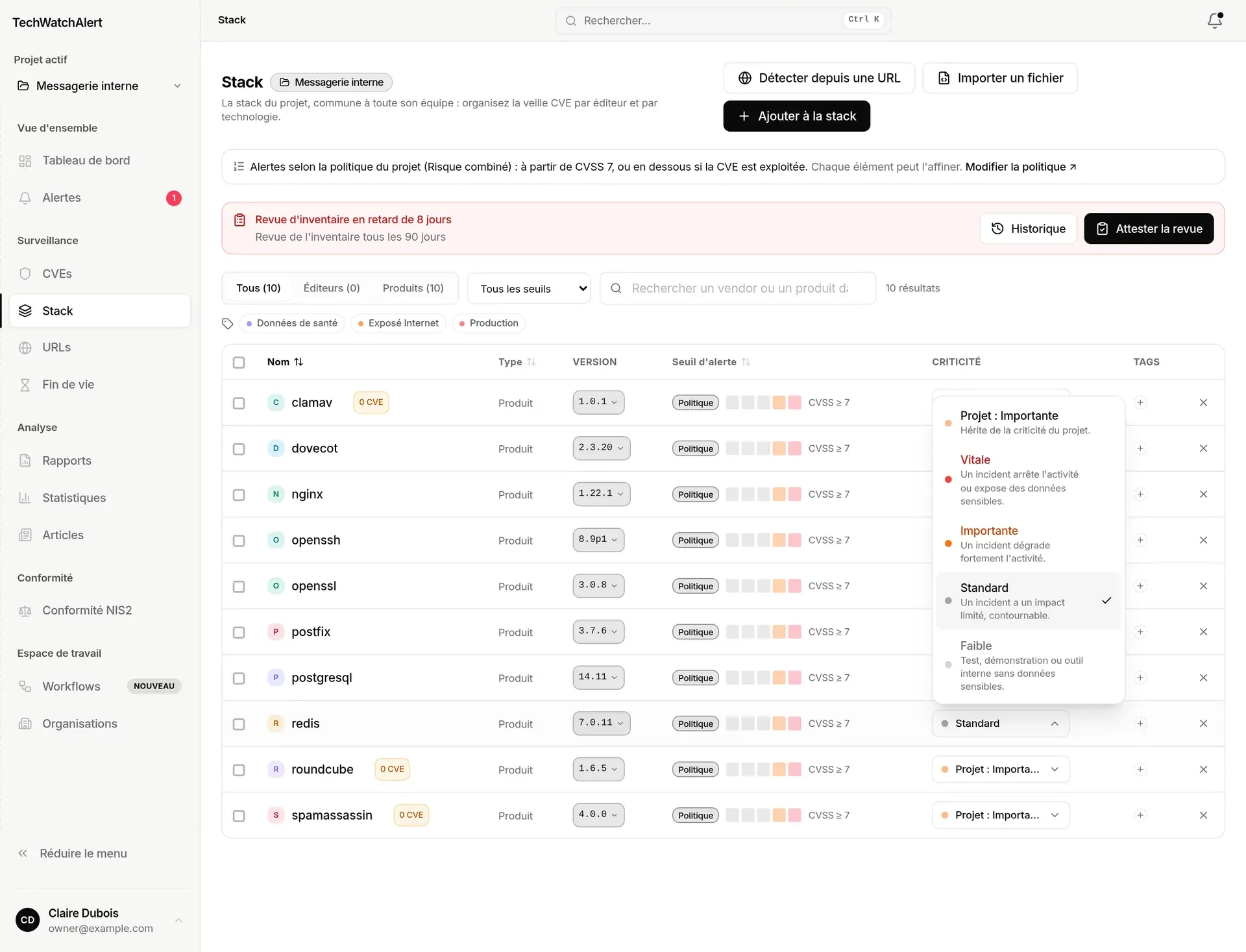The width and height of the screenshot is (1246, 952).
Task: Collapse redis Standard criticité dropdown
Action: 1001,724
